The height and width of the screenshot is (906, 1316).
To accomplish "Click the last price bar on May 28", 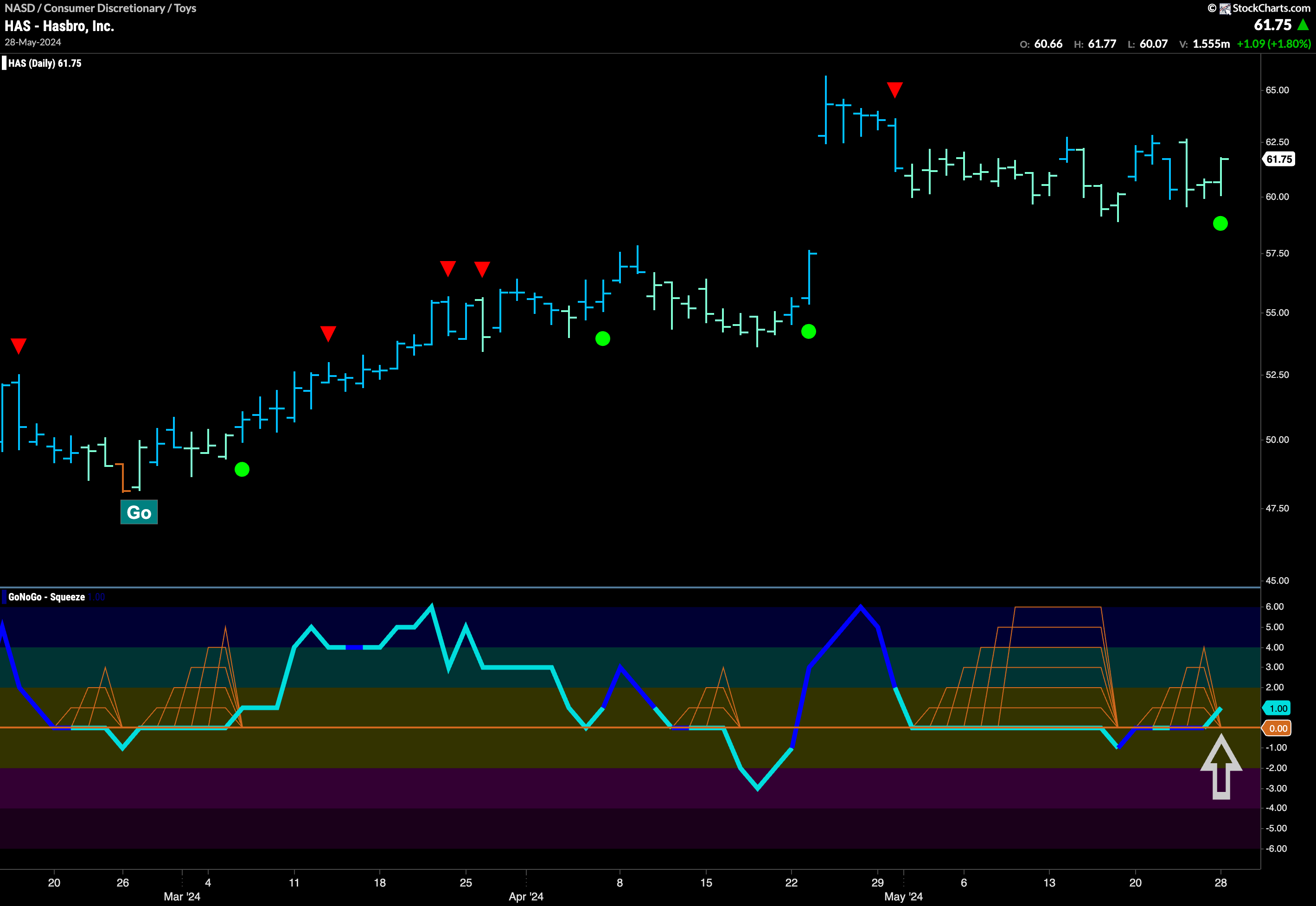I will tap(1220, 177).
